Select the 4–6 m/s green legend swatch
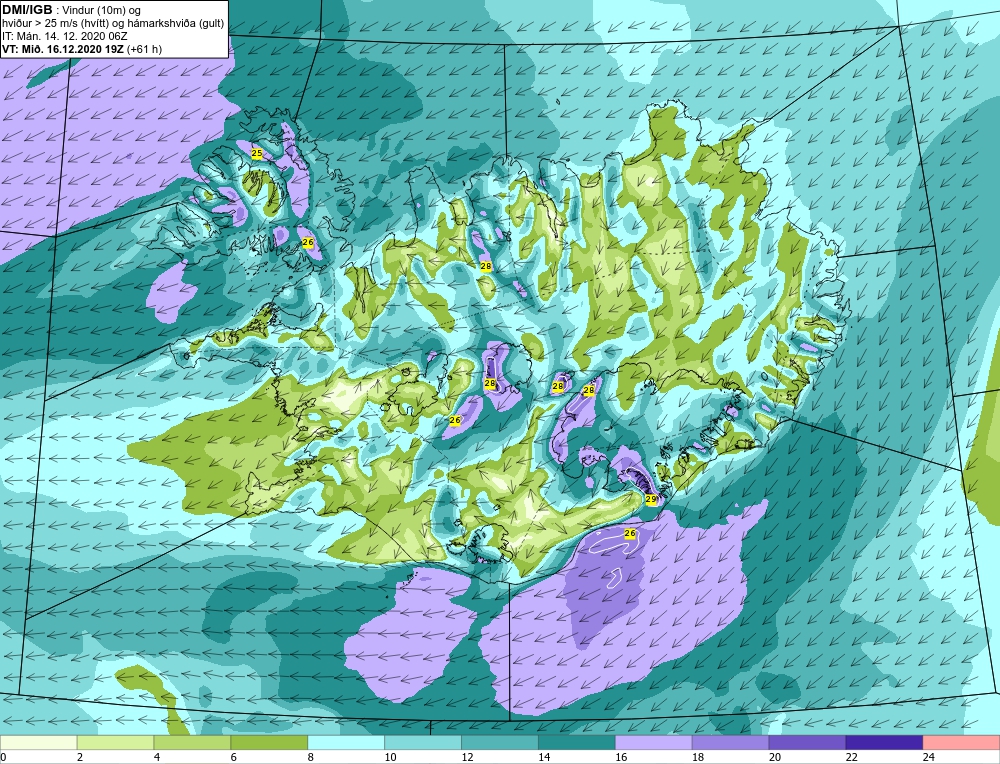 click(x=192, y=743)
